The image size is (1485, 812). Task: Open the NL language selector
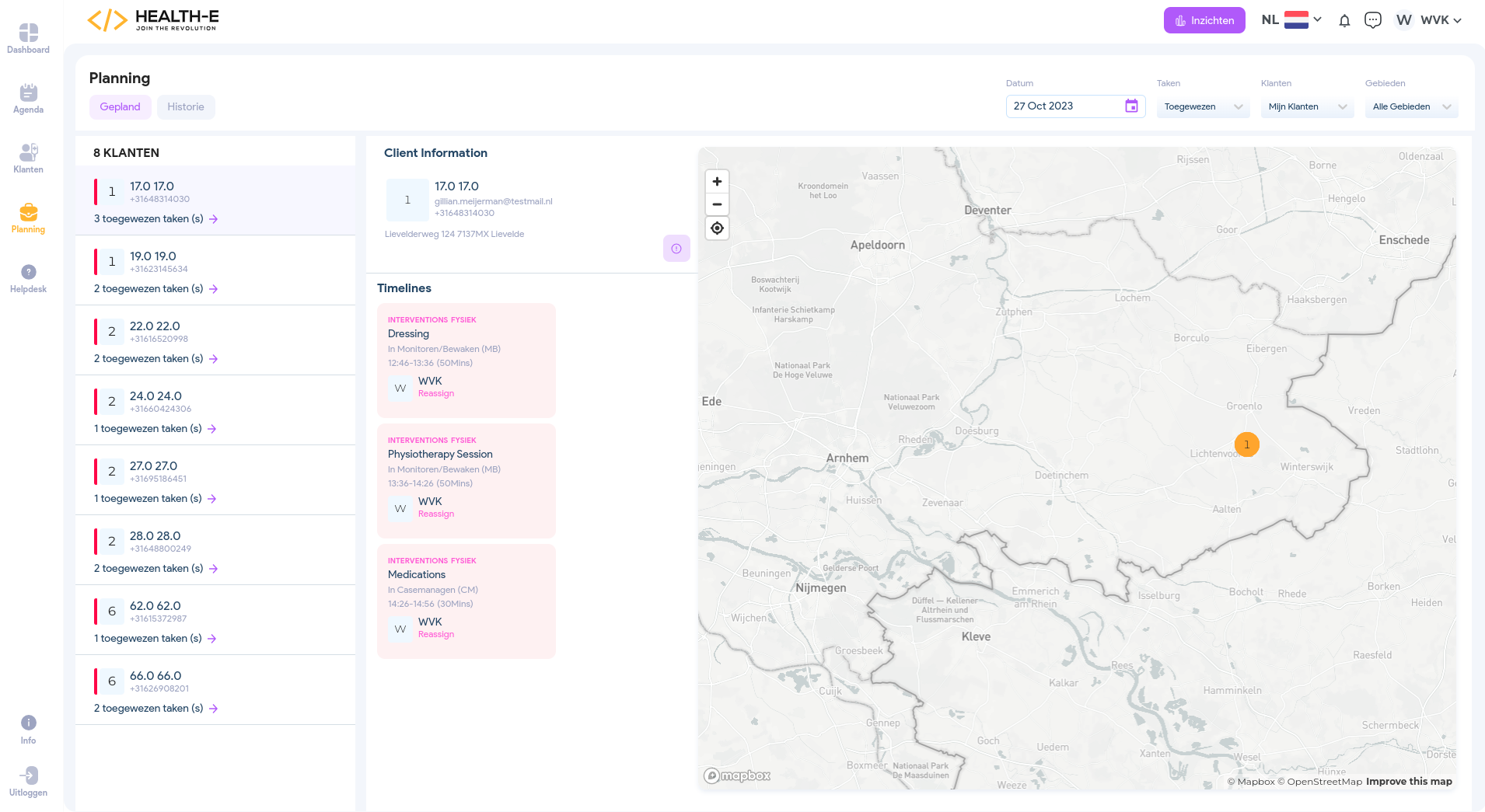pos(1291,20)
